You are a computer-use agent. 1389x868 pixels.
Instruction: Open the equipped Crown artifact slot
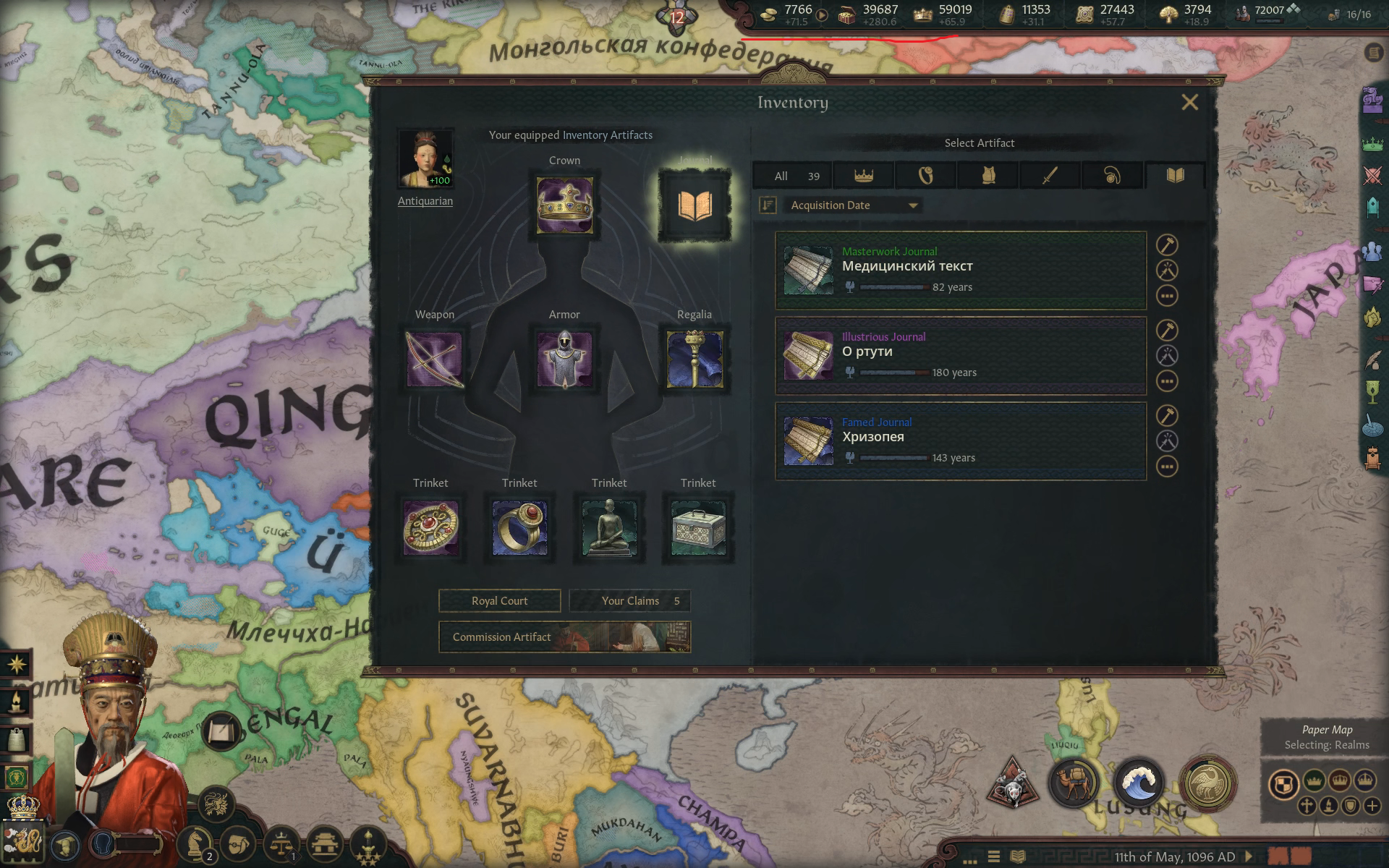[565, 205]
